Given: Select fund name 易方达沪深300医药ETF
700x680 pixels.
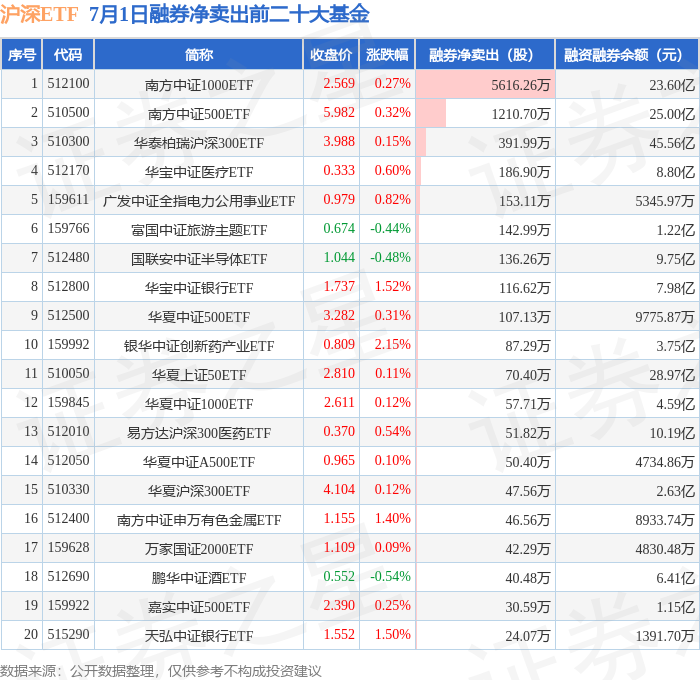Looking at the screenshot, I should click(x=199, y=433).
